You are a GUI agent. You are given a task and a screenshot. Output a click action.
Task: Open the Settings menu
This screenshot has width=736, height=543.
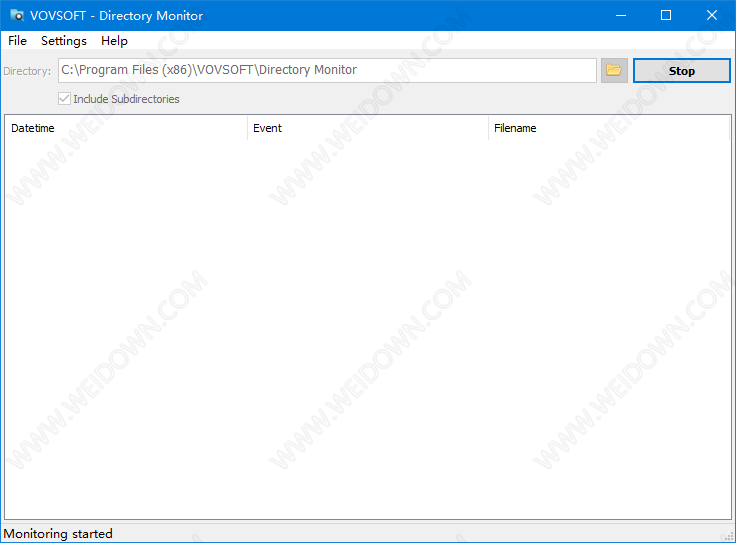click(64, 41)
